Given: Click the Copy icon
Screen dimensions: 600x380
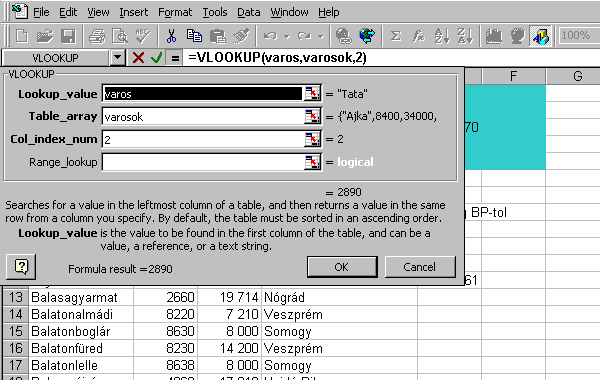Looking at the screenshot, I should [x=194, y=36].
